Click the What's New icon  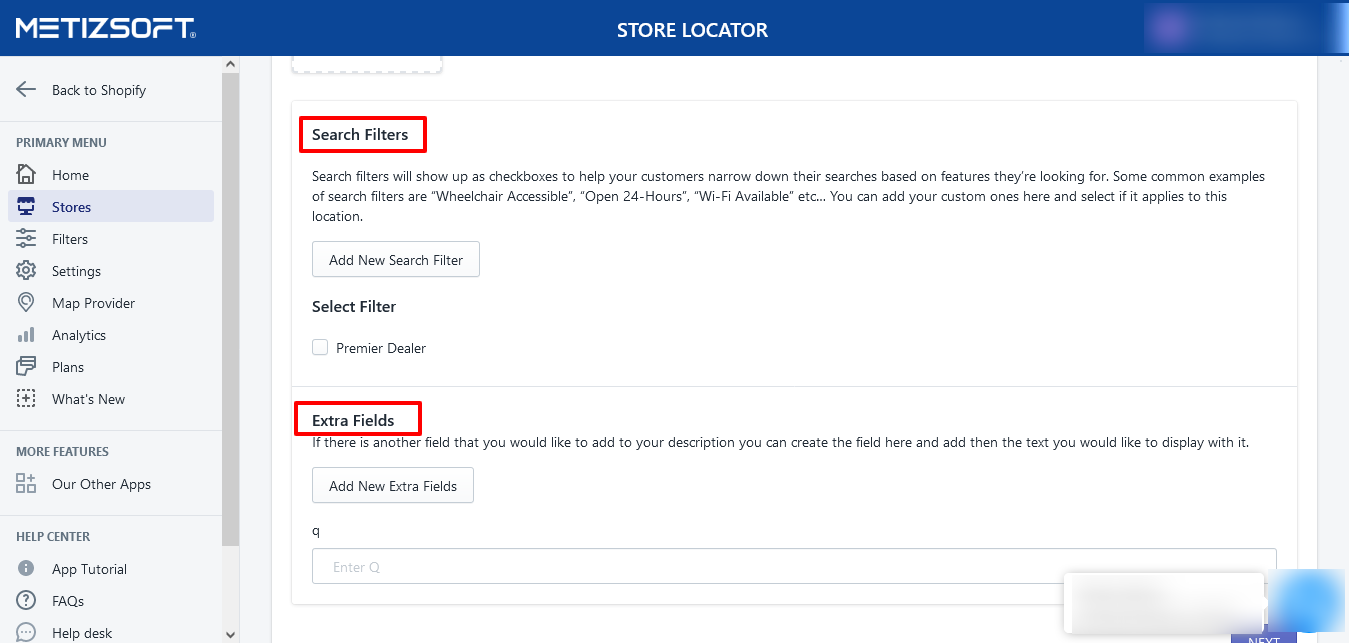pos(26,399)
